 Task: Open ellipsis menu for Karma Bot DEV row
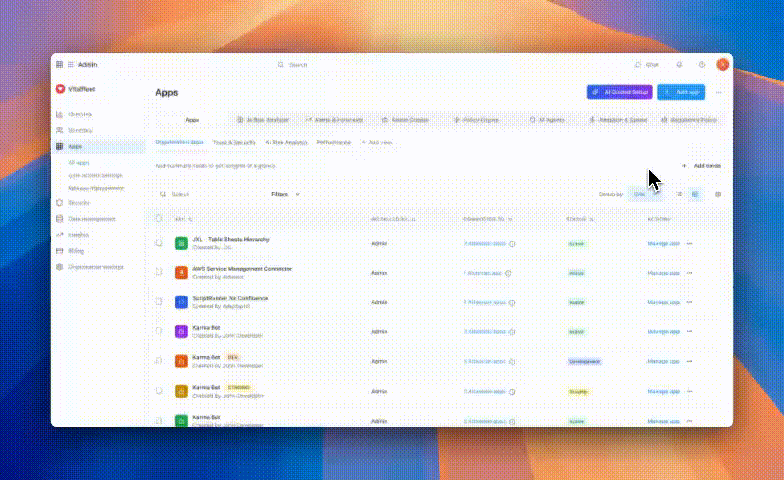(x=690, y=361)
